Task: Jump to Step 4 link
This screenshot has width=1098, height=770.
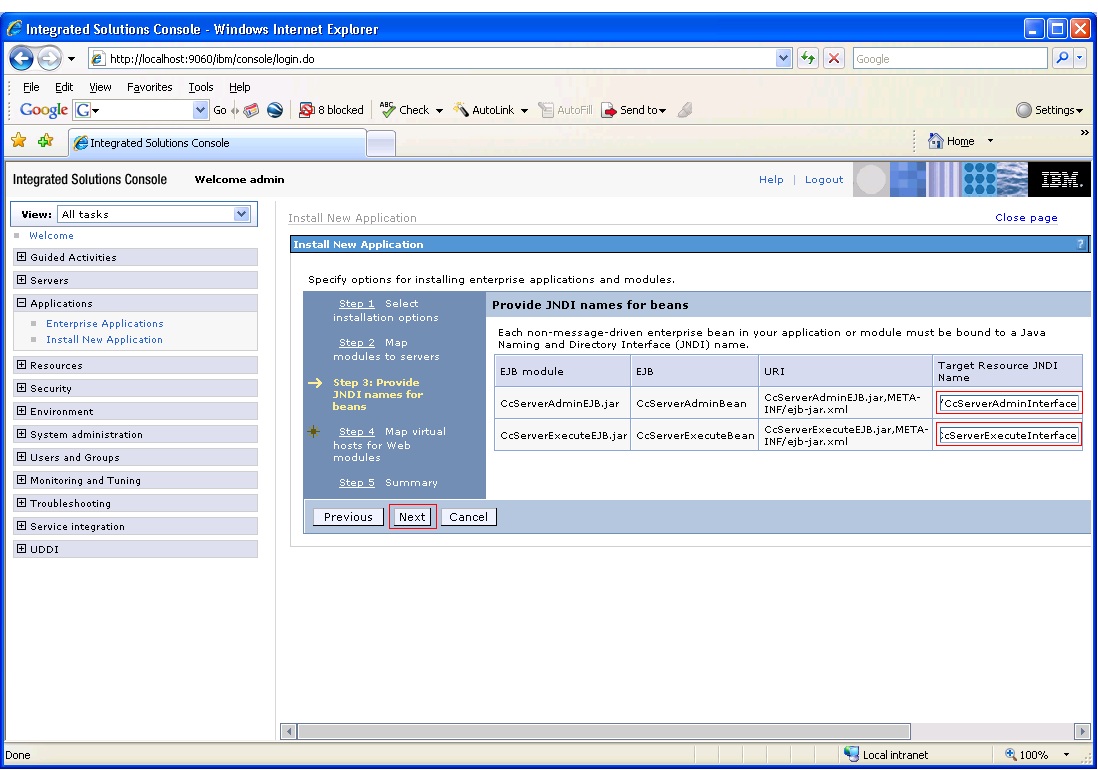Action: click(356, 431)
